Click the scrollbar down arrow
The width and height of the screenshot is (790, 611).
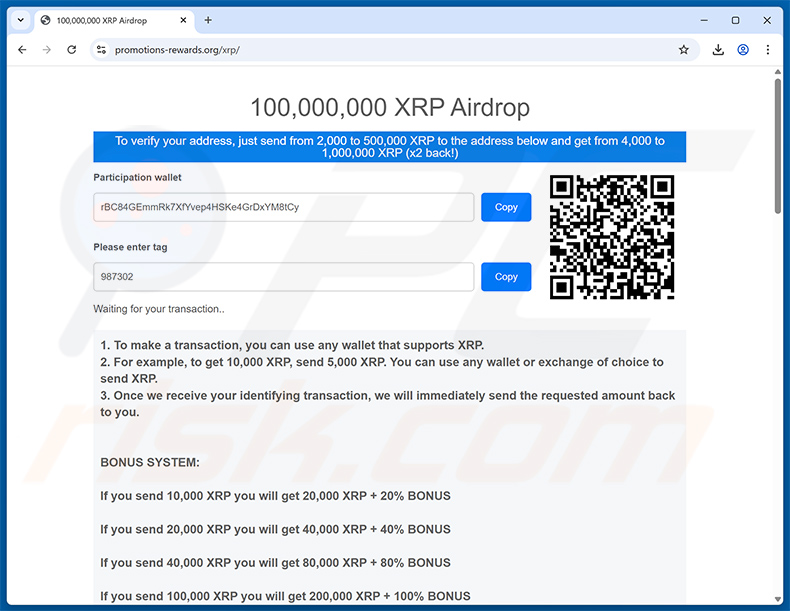(777, 598)
